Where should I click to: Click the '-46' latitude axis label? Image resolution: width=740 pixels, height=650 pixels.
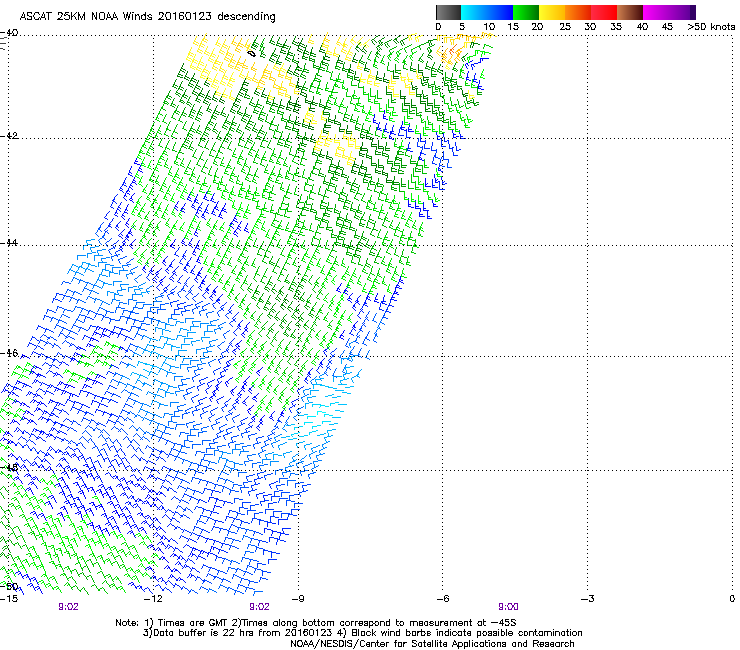click(9, 353)
